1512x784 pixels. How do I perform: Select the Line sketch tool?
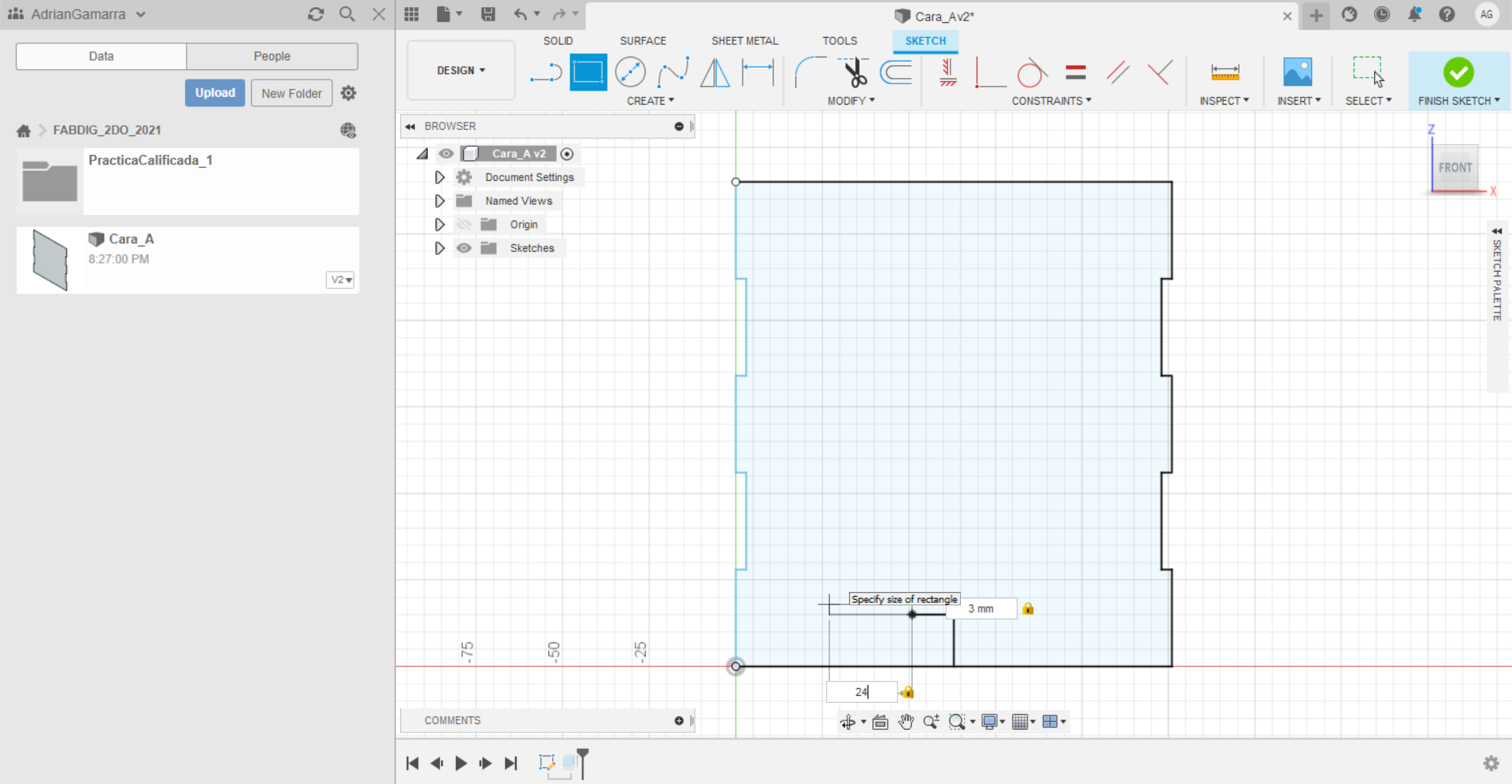coord(546,73)
